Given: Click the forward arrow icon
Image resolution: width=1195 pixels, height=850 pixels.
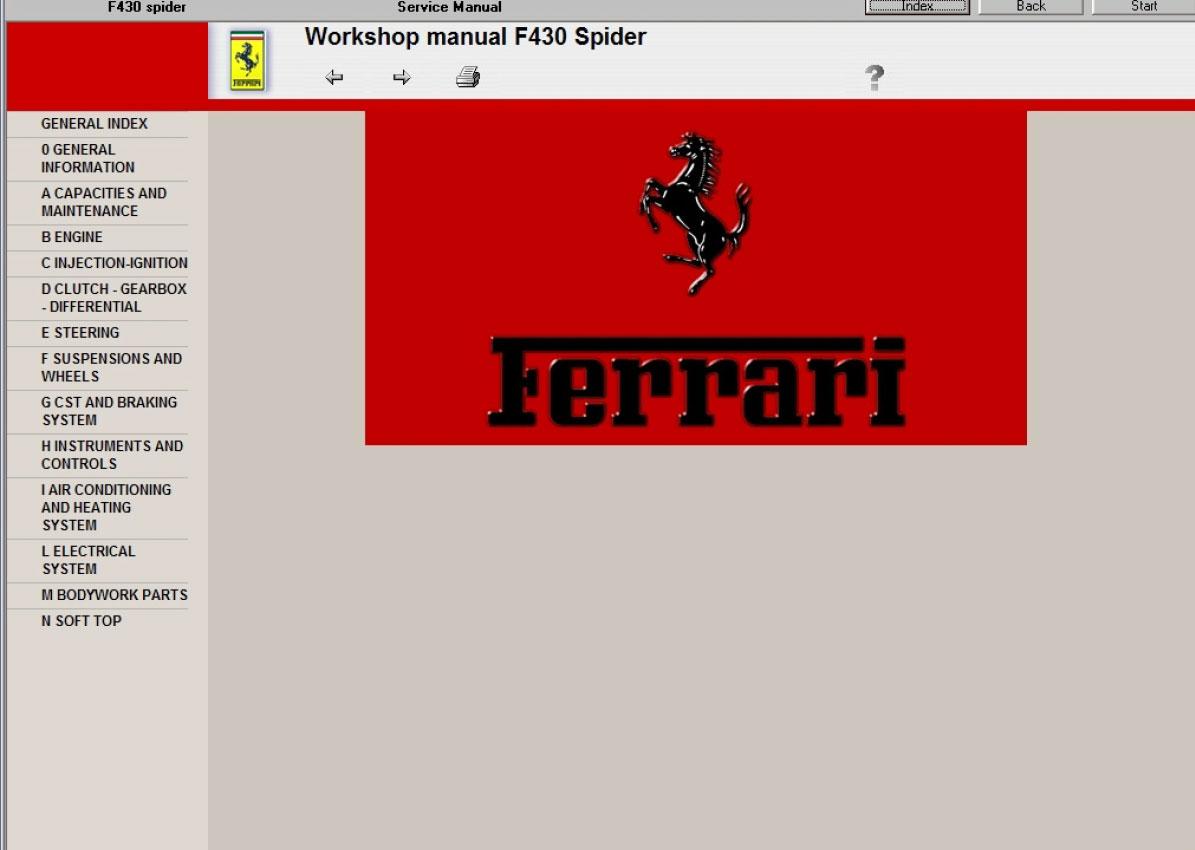Looking at the screenshot, I should tap(402, 78).
